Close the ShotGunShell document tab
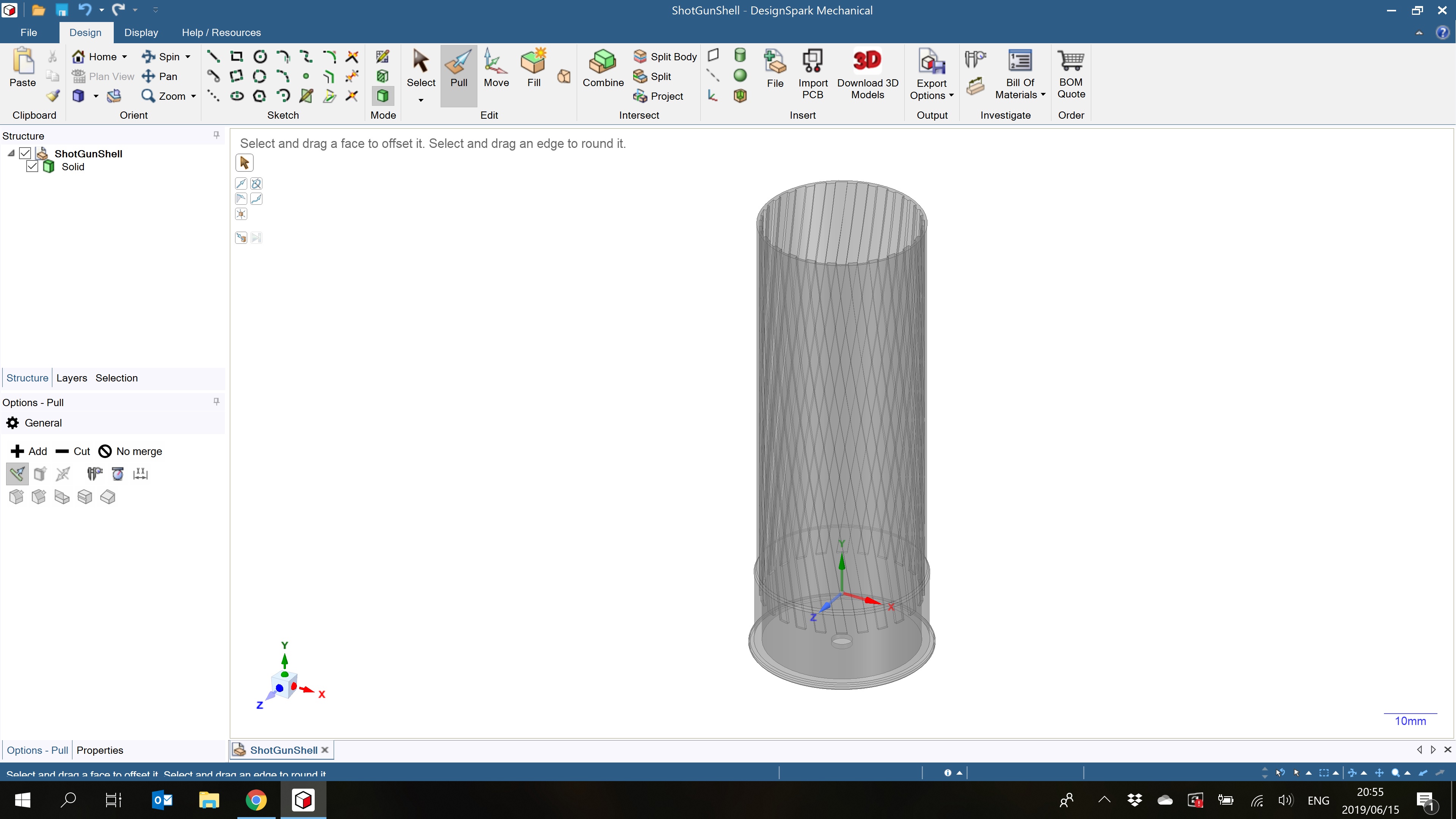 [x=325, y=750]
